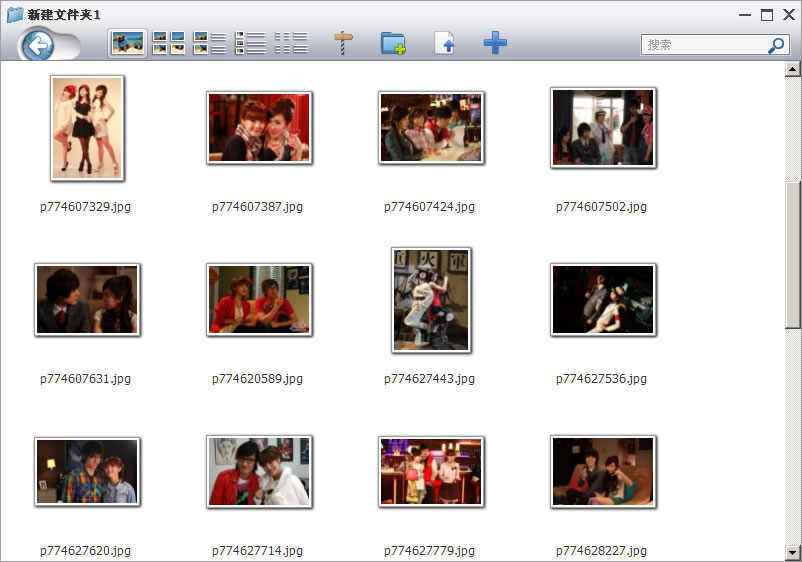This screenshot has width=802, height=562.
Task: Minimize the 新建文件夹1 window
Action: [x=745, y=15]
